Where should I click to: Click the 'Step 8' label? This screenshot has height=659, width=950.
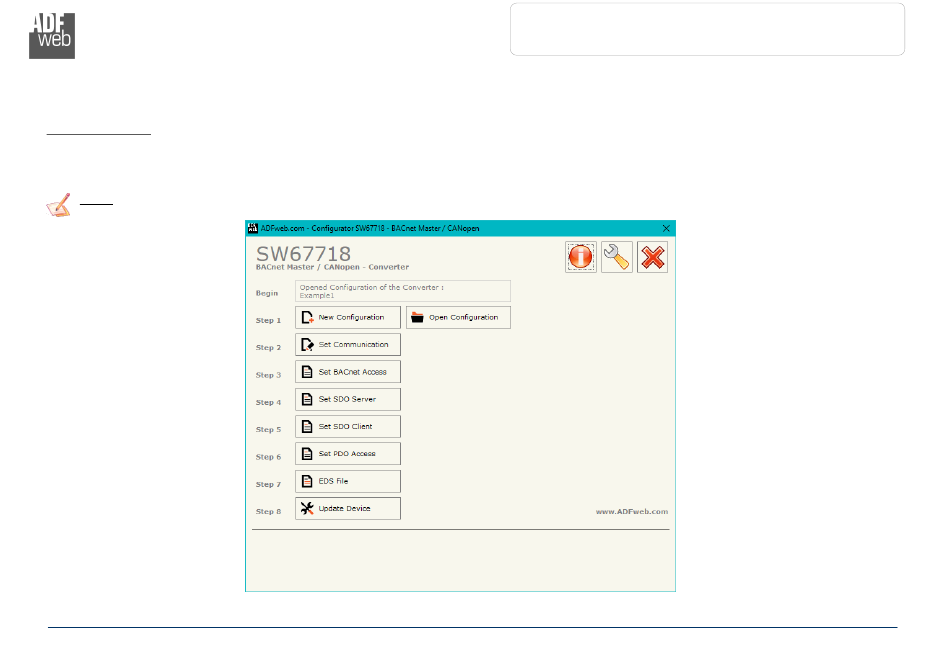(268, 512)
